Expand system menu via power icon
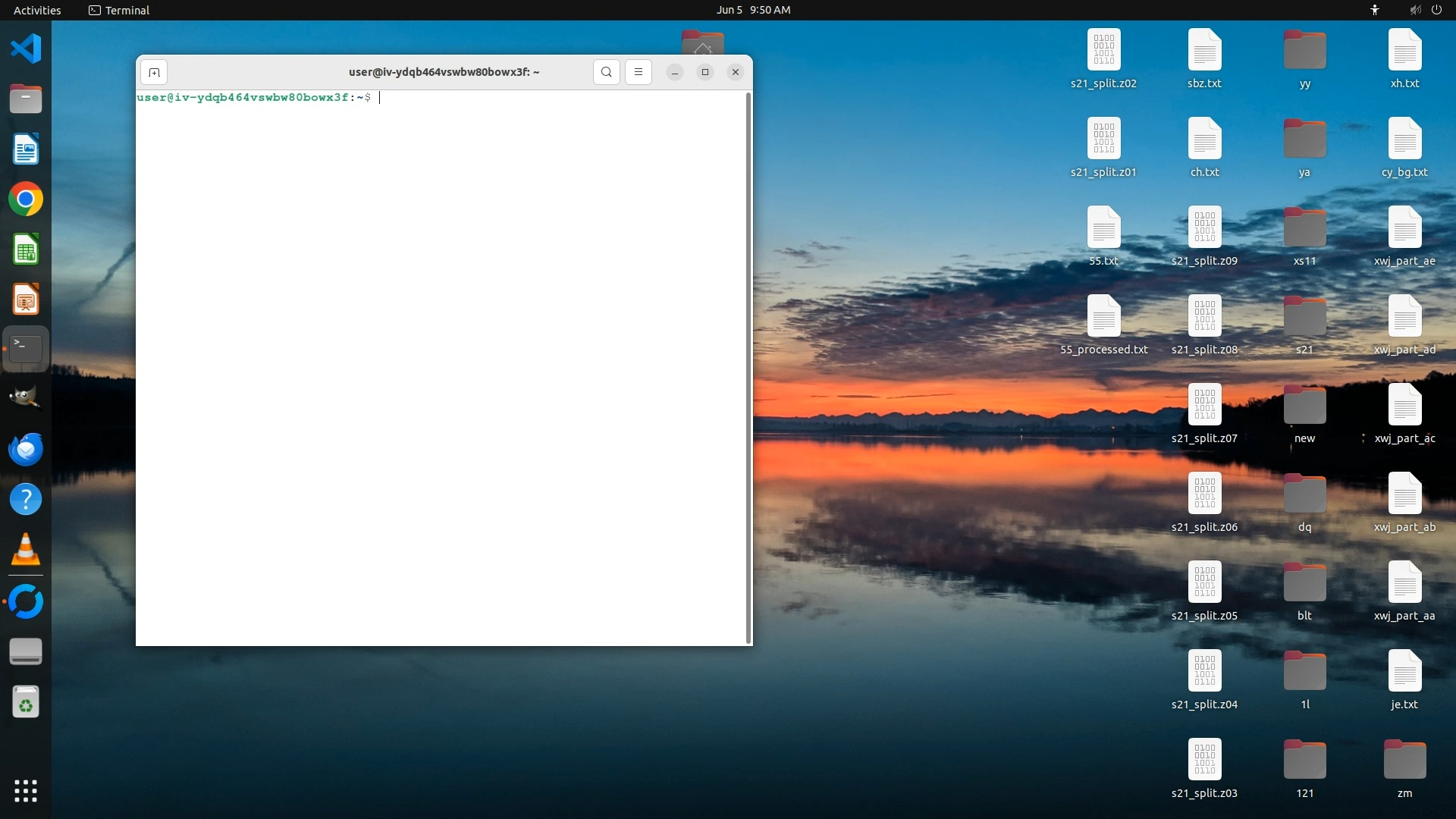Viewport: 1456px width, 819px height. pos(1436,10)
